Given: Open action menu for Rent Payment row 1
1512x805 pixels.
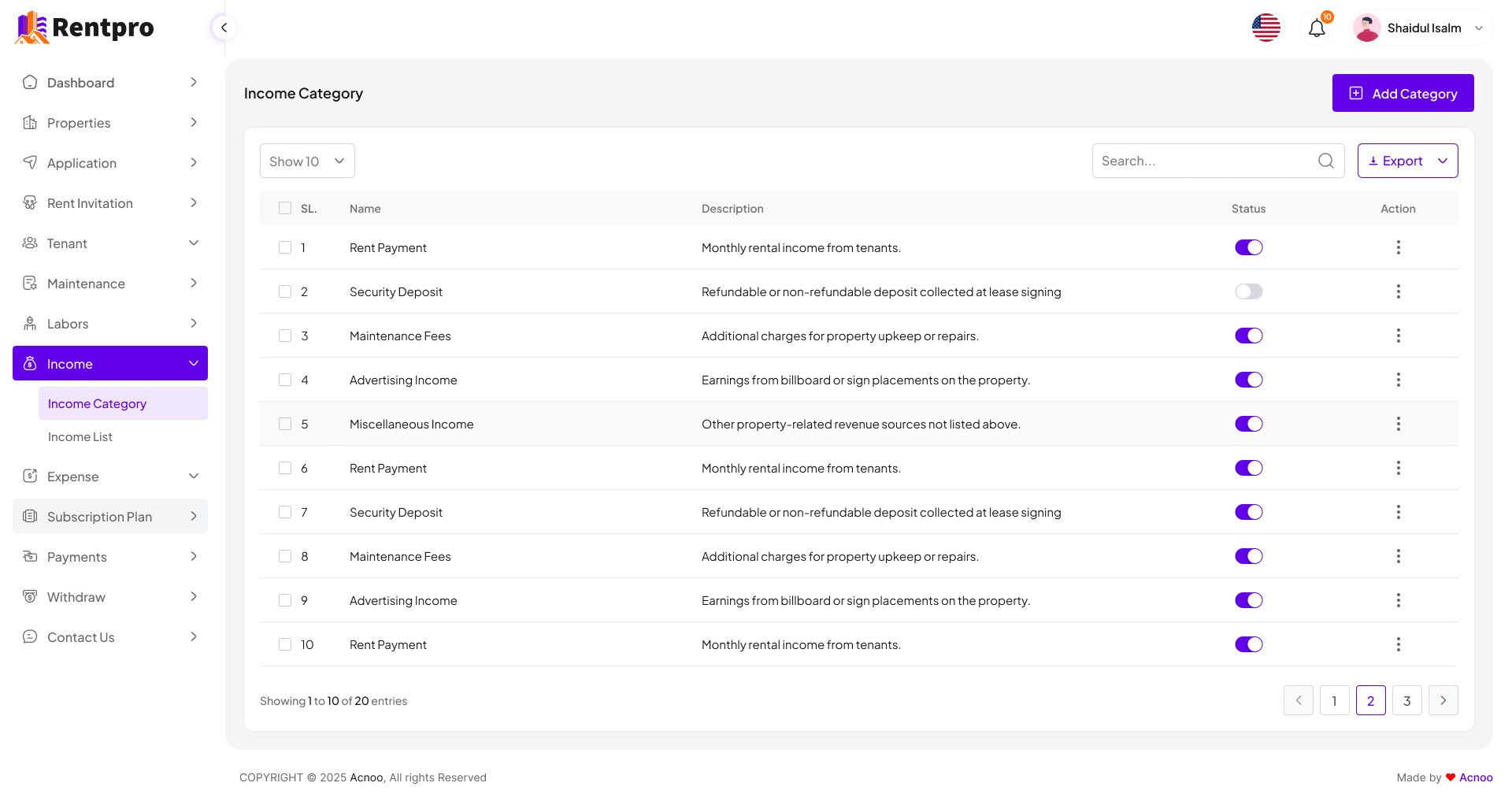Looking at the screenshot, I should [x=1398, y=247].
